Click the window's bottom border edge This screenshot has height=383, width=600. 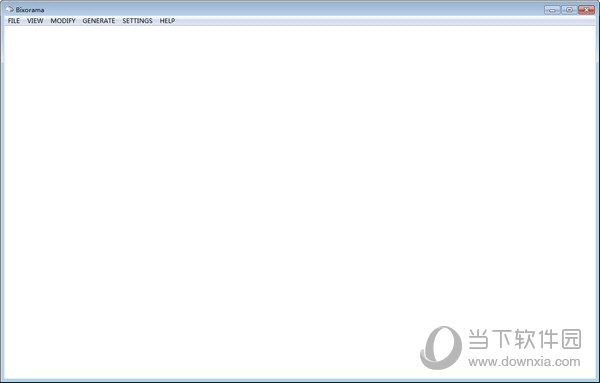click(x=300, y=381)
